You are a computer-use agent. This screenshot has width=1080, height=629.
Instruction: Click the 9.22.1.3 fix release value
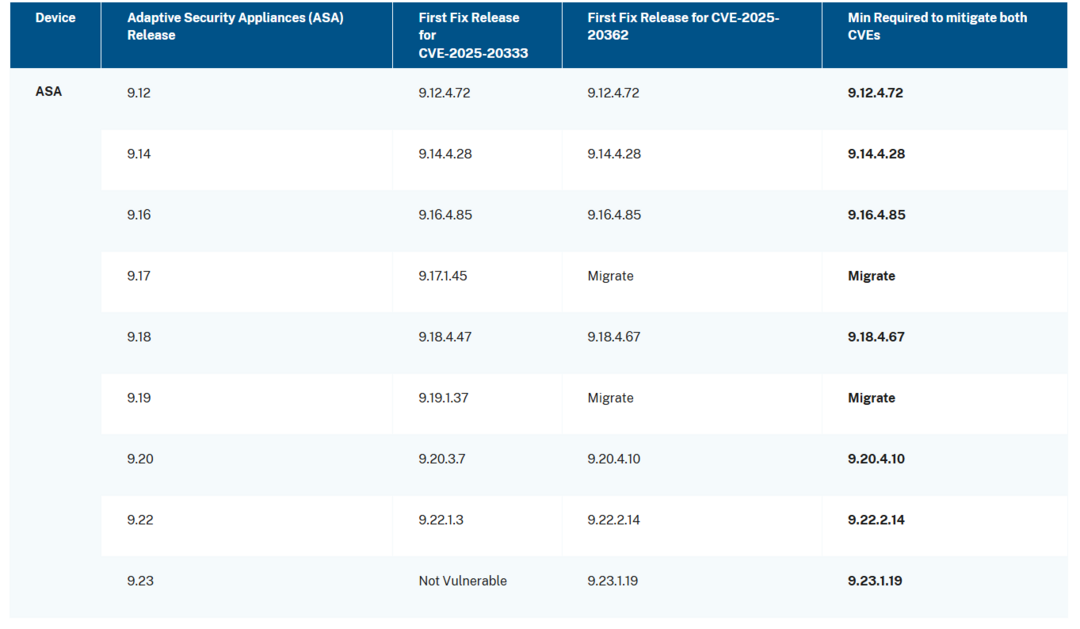pos(441,520)
